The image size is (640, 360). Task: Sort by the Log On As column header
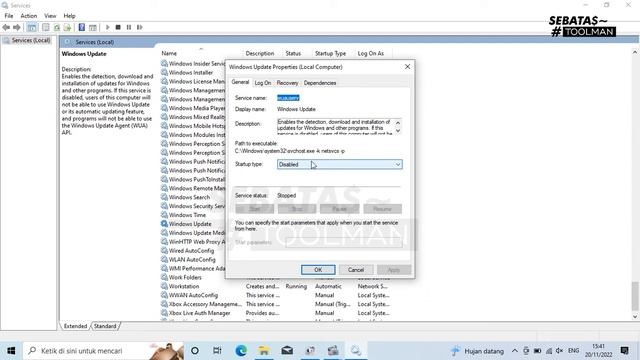tap(371, 53)
